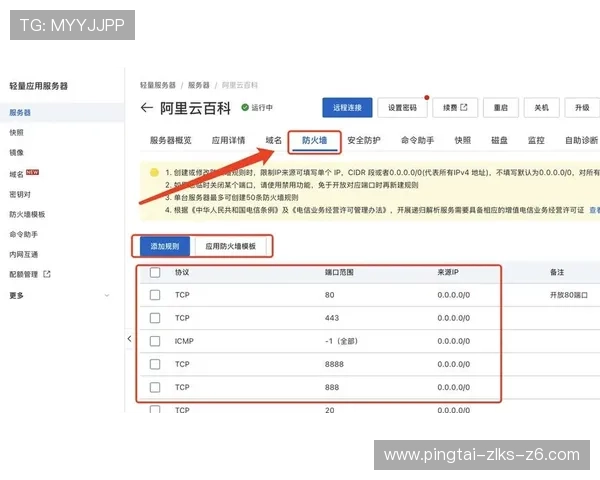Toggle the select-all checkbox in the table header
600x480 pixels.
[x=155, y=272]
